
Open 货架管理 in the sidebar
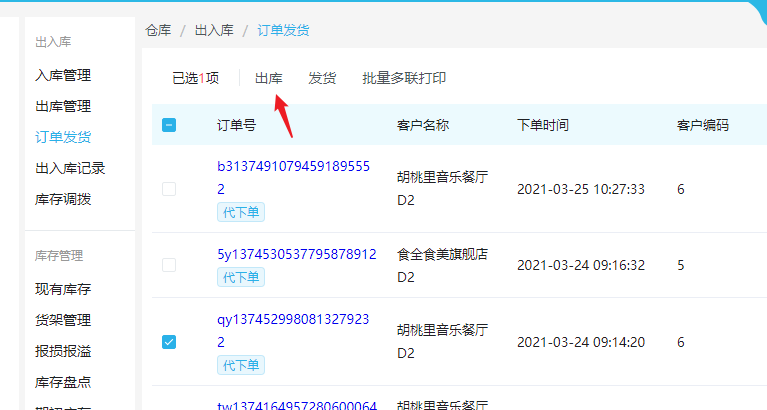coord(63,320)
